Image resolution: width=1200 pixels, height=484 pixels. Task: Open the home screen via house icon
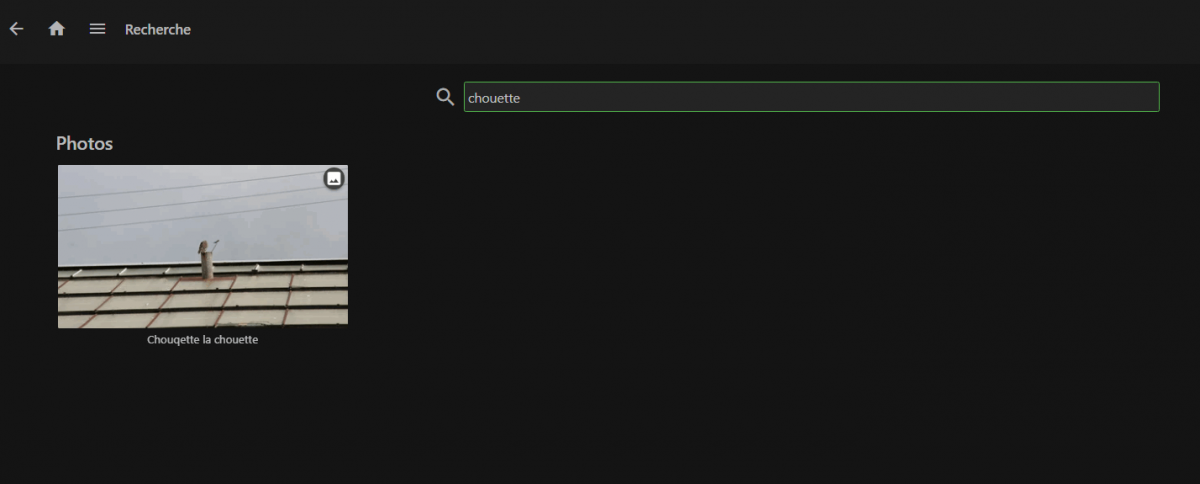57,29
